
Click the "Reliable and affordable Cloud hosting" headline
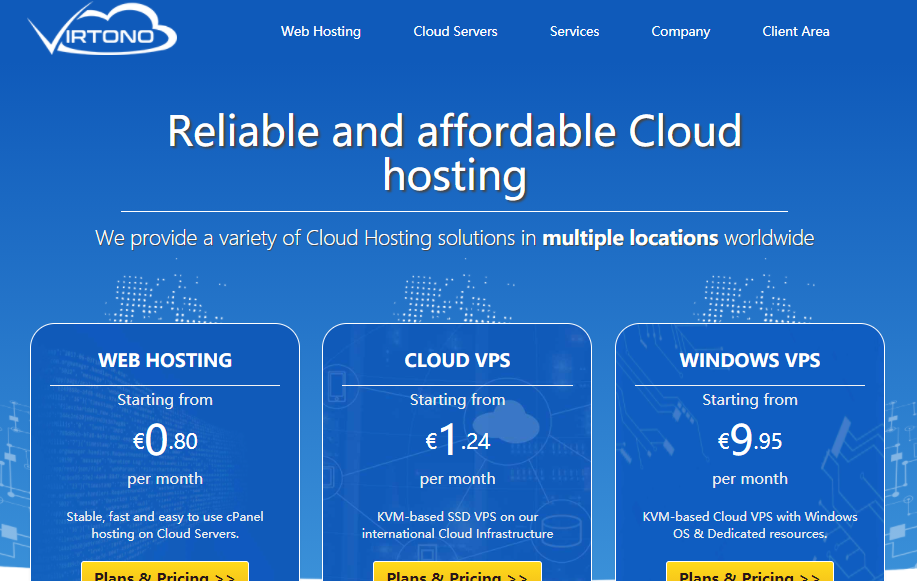[x=454, y=153]
